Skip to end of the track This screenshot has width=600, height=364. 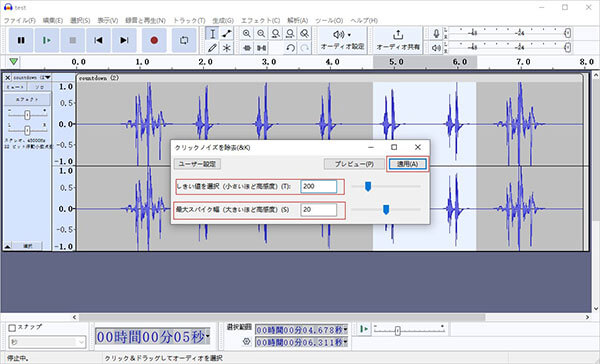(x=124, y=40)
